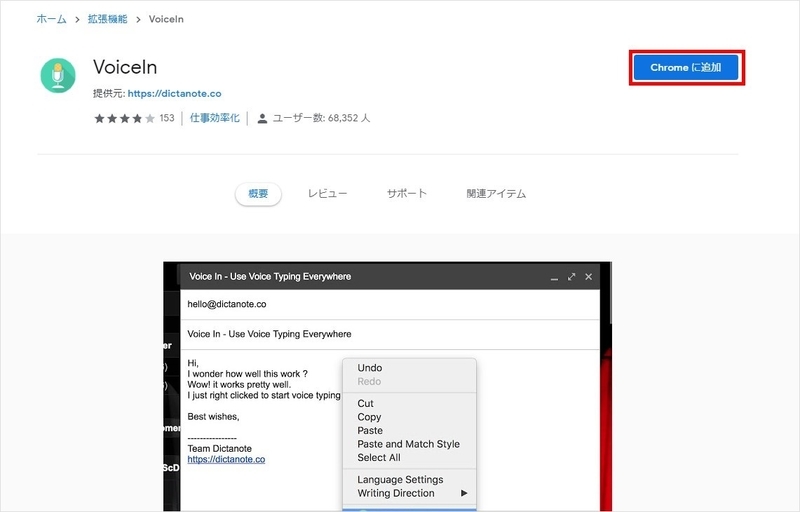Image resolution: width=800 pixels, height=512 pixels.
Task: Click the "Hi," greeting line
Action: pos(193,363)
